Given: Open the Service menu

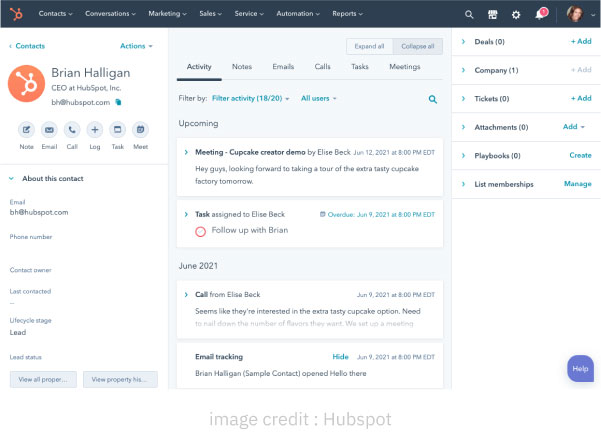Looking at the screenshot, I should (249, 13).
